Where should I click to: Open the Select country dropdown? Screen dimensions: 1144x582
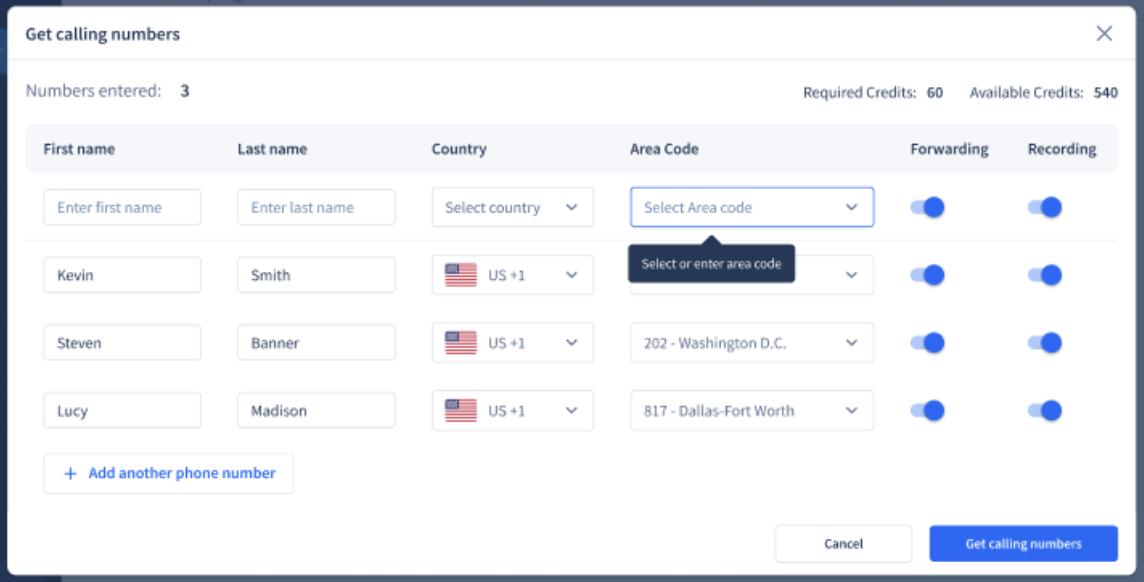(x=512, y=207)
